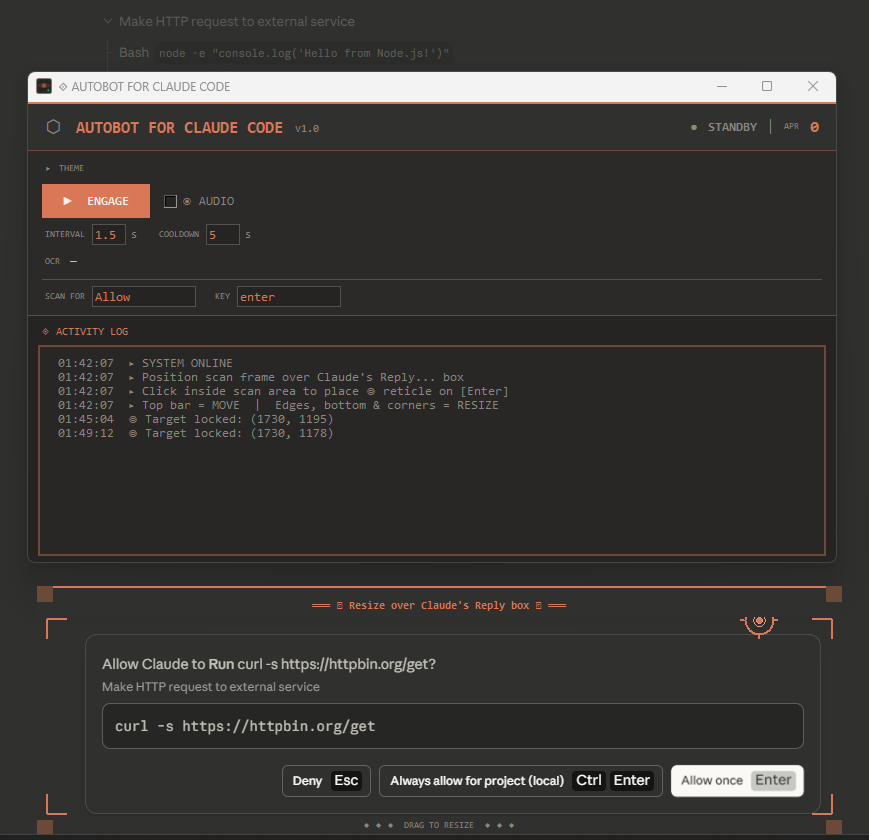Click the Bash node command line

tap(285, 53)
